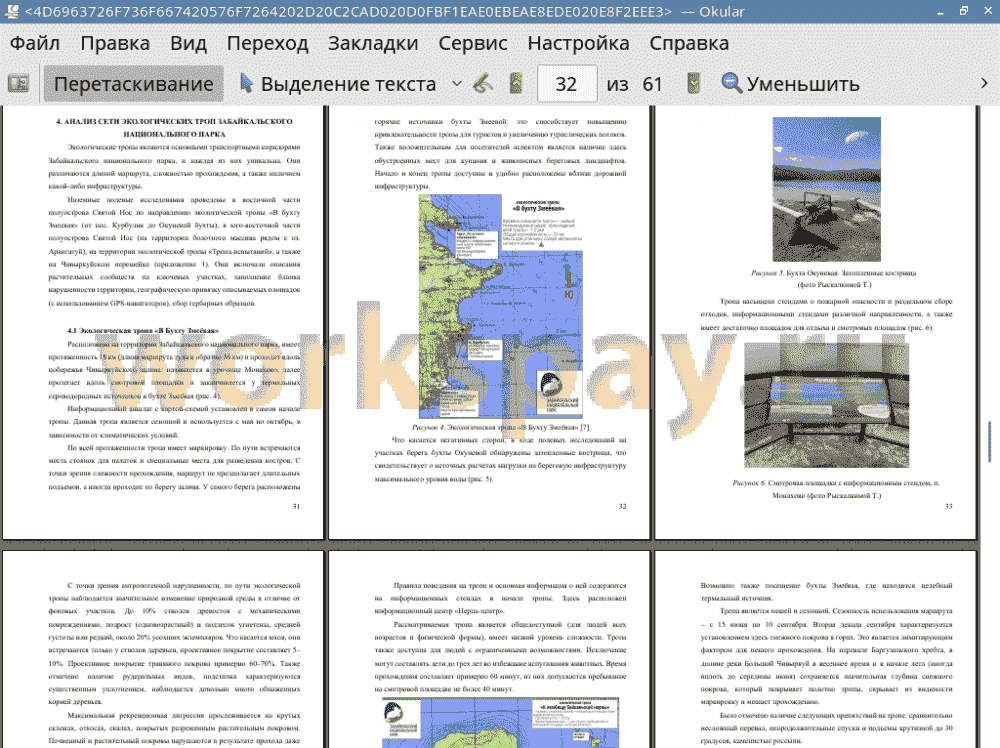Click the 'Рисунок 5' figure caption

coord(834,279)
